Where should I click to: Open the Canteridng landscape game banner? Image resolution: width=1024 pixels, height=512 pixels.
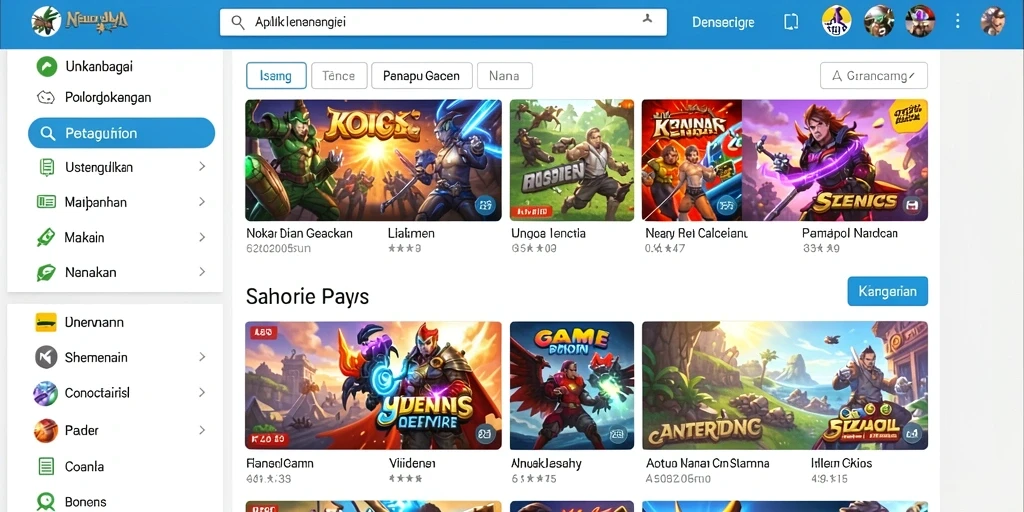pyautogui.click(x=785, y=385)
